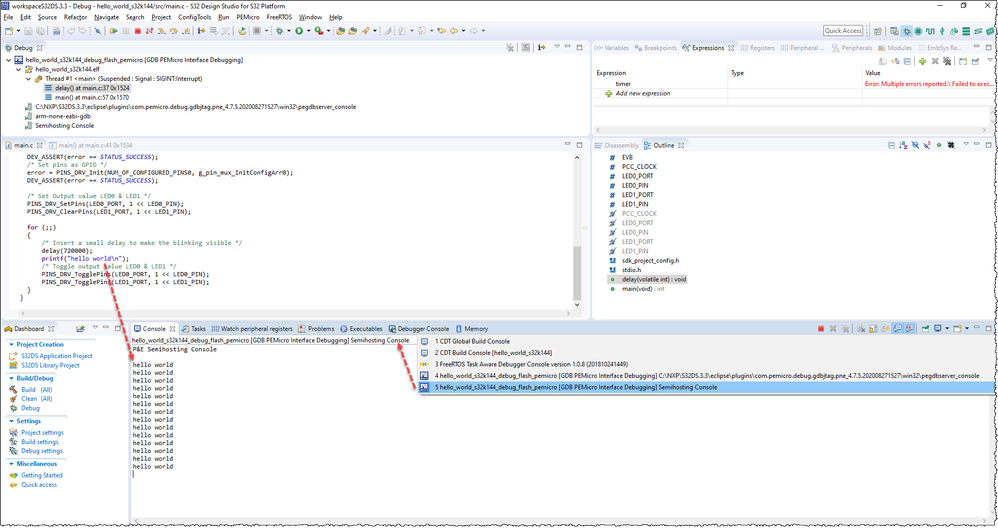998x528 pixels.
Task: Switch to Debug perspective gear icon
Action: click(906, 31)
